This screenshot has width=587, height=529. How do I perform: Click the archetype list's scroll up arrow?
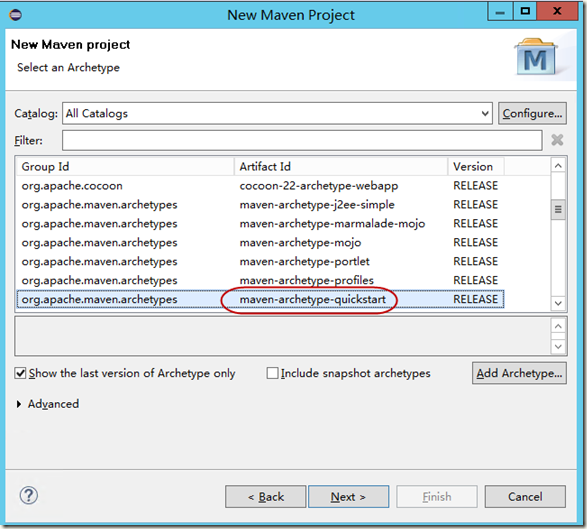(x=558, y=165)
